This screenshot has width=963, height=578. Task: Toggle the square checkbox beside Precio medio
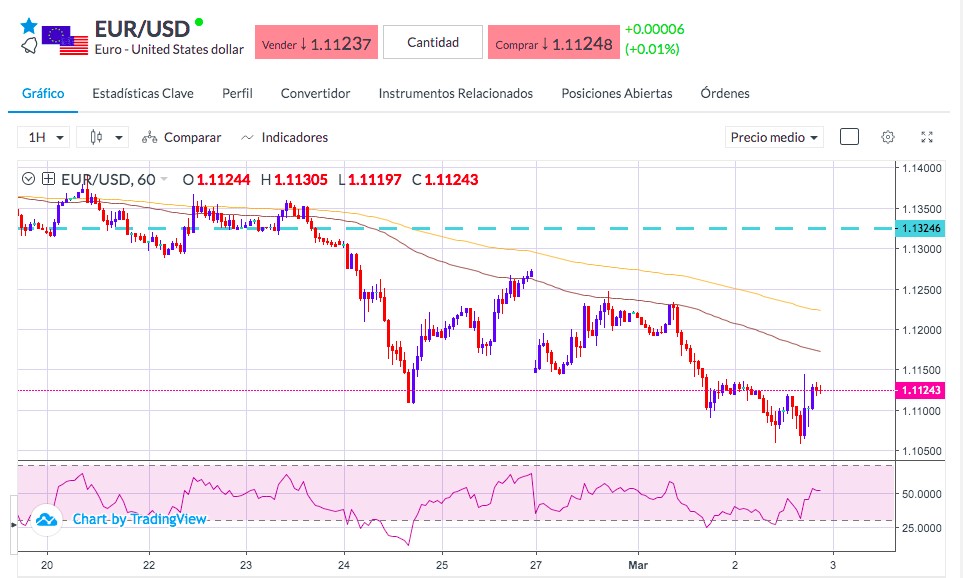[x=849, y=136]
